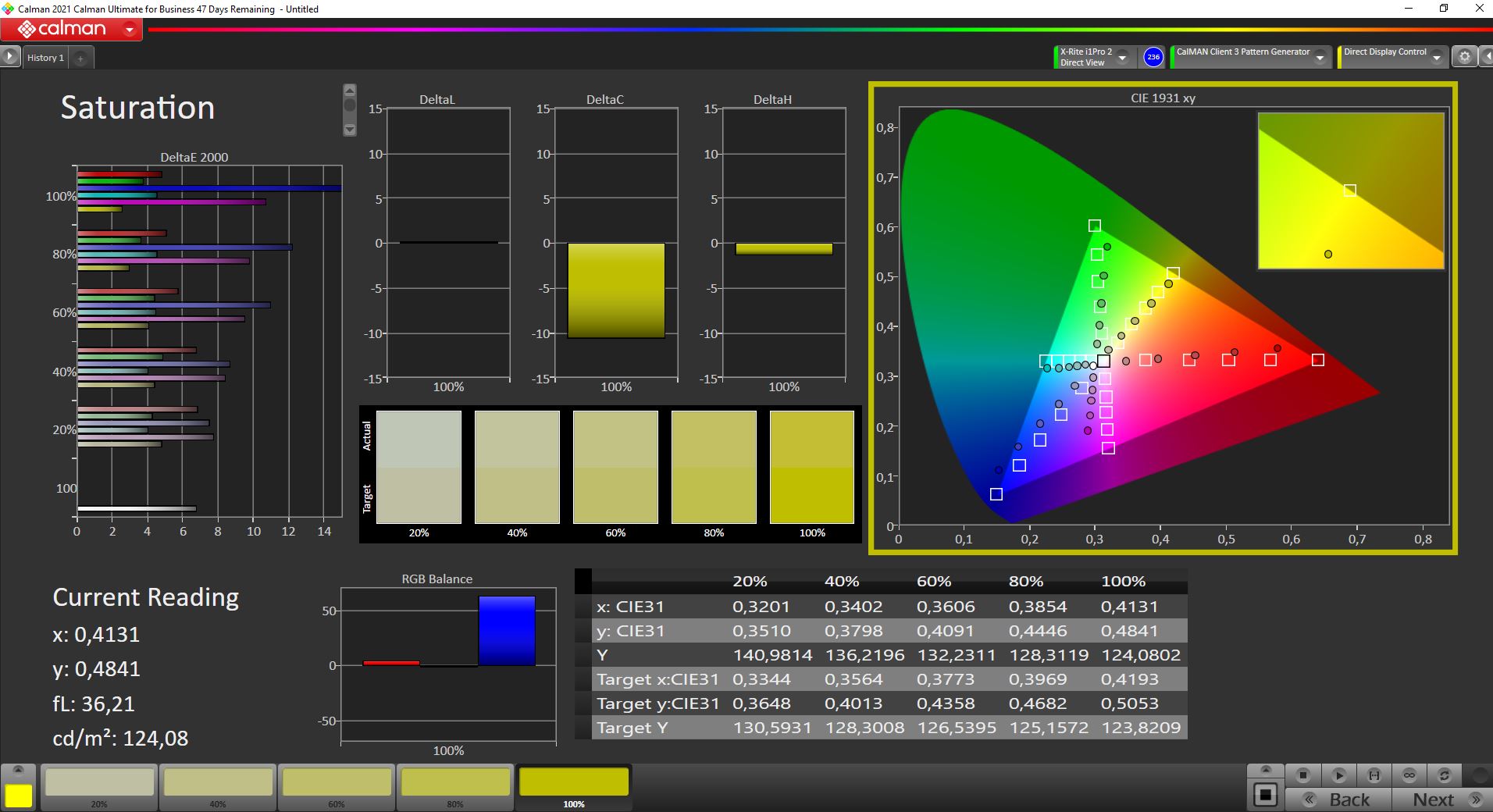Viewport: 1493px width, 812px height.
Task: Open the X-Rite i1Pro 2 meter dropdown
Action: click(1122, 58)
